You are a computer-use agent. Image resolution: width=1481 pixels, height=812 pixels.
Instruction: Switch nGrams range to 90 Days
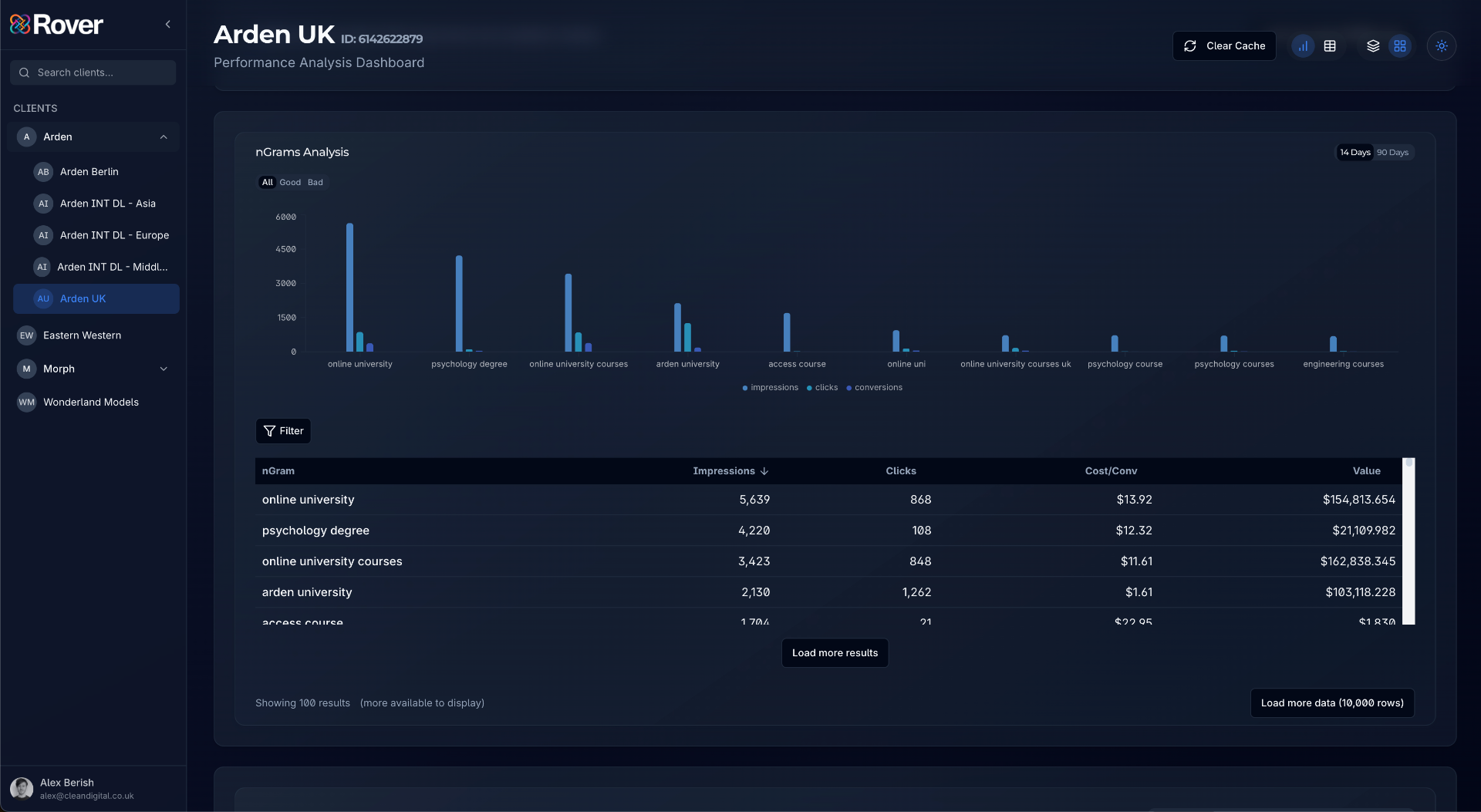pyautogui.click(x=1392, y=153)
